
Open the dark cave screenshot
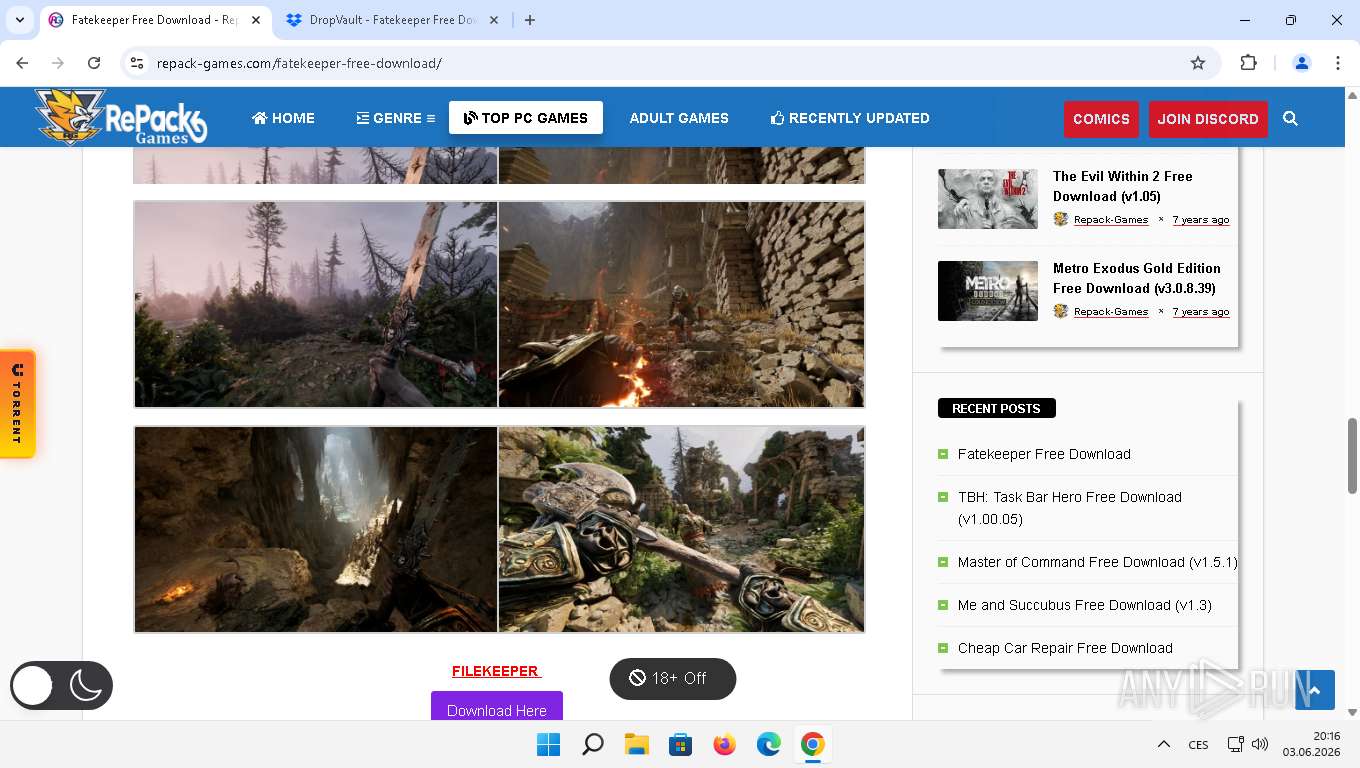point(316,529)
